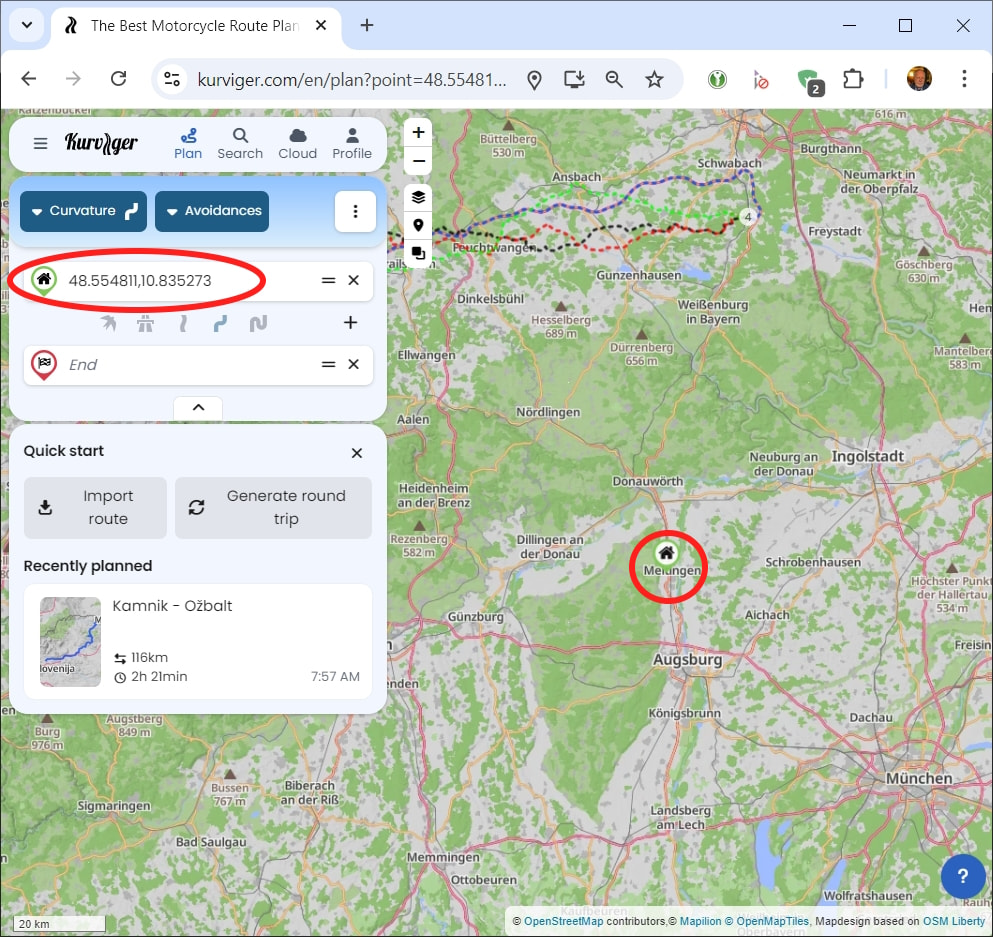The image size is (993, 937).
Task: Zoom out on the map
Action: coord(418,161)
